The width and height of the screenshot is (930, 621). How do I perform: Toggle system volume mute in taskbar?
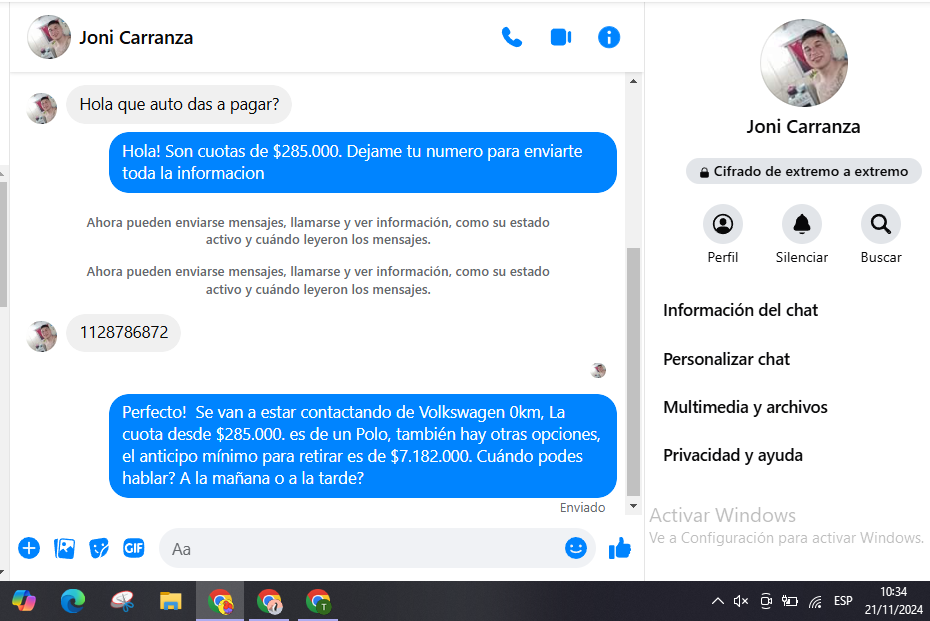tap(741, 601)
